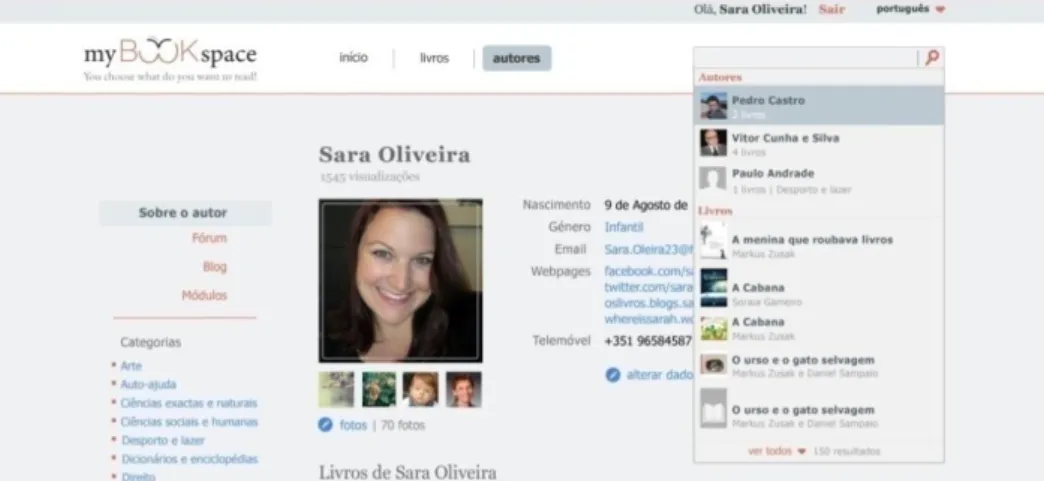Screen dimensions: 1044x481
Task: Open the Blog sidebar link
Action: coord(214,266)
